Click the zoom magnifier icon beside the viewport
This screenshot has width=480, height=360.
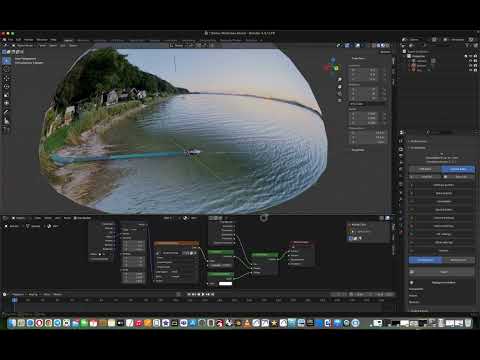point(340,79)
